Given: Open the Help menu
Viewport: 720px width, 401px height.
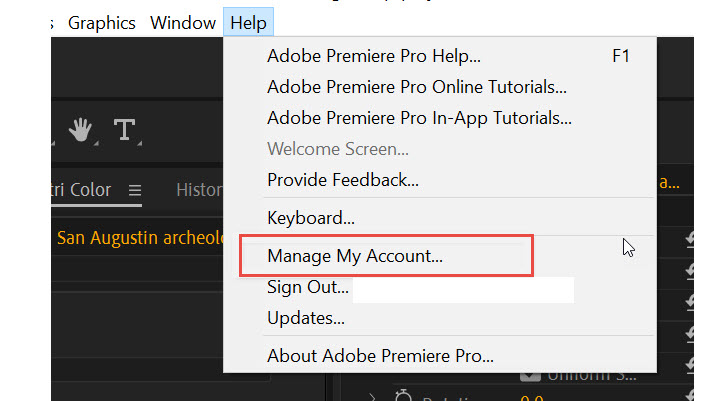Looking at the screenshot, I should (x=248, y=22).
